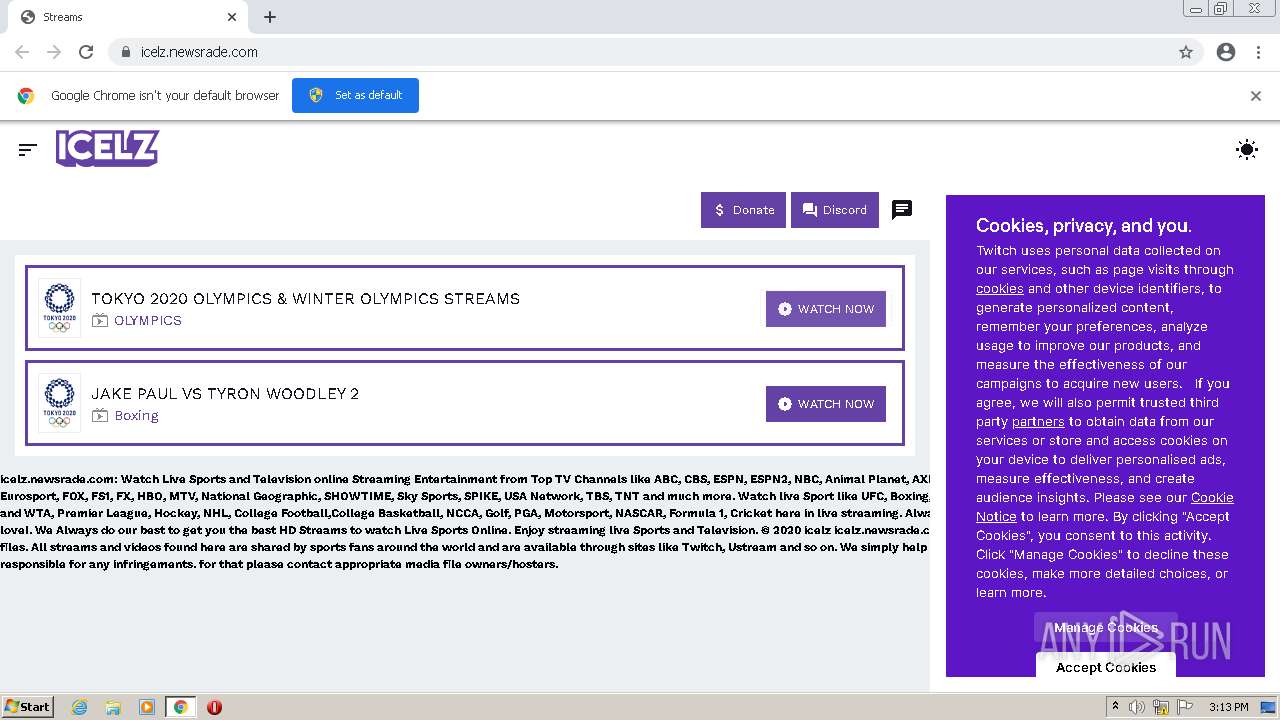Select the Streams tab

128,17
